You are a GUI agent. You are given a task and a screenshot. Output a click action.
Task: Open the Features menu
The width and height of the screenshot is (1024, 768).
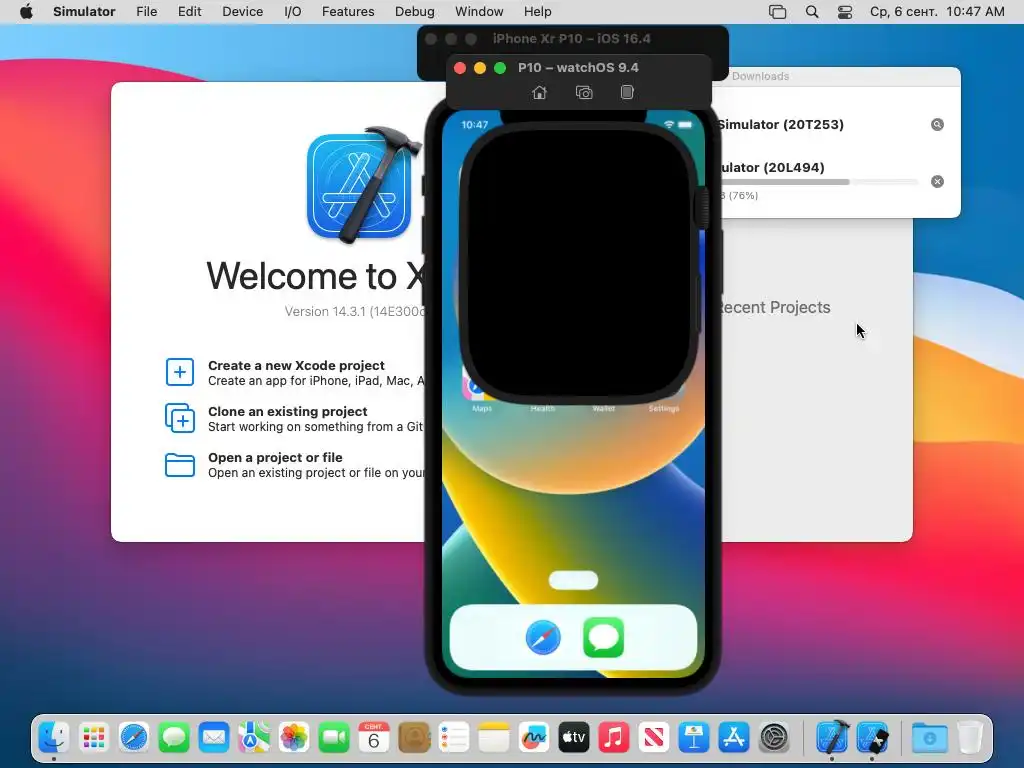coord(348,12)
